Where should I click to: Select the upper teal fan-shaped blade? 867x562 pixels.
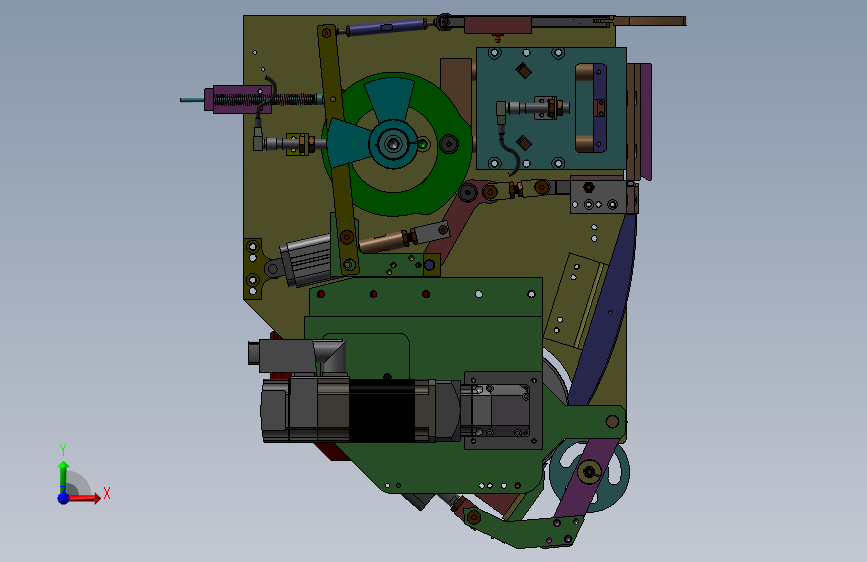tap(390, 98)
